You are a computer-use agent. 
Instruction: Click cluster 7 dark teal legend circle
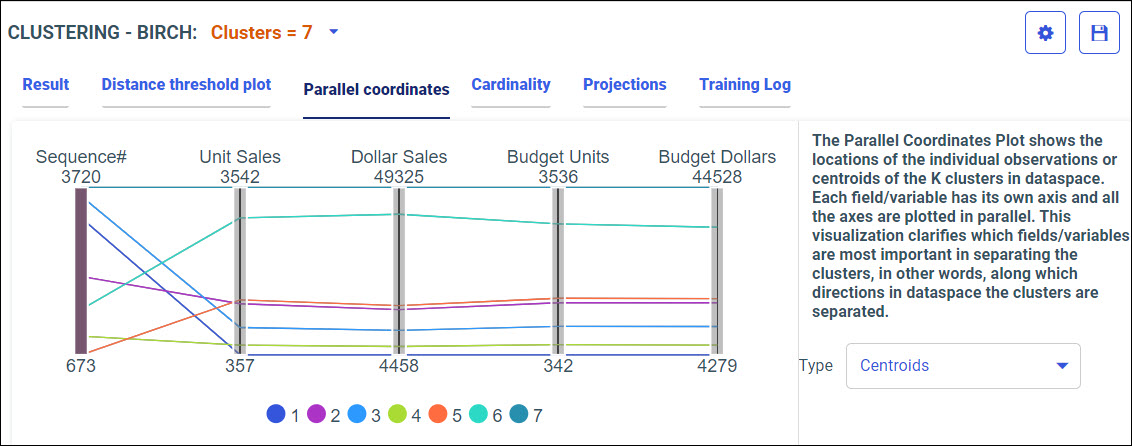[520, 414]
